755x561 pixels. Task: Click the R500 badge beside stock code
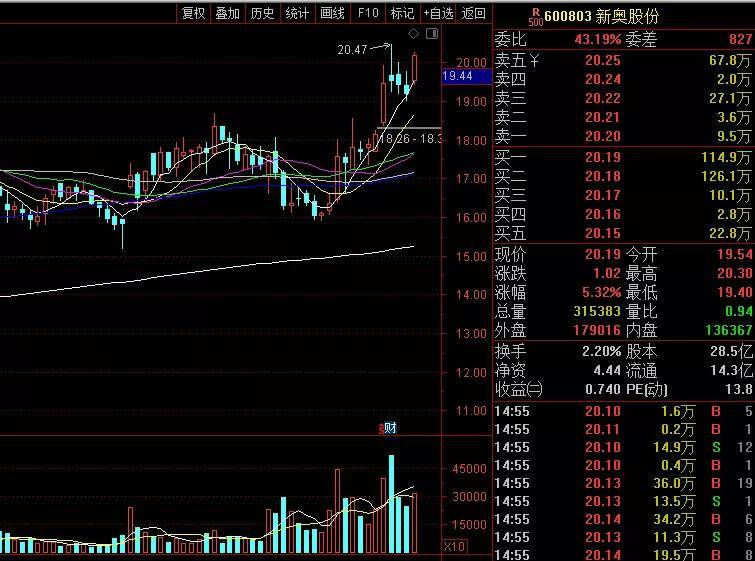pyautogui.click(x=535, y=17)
